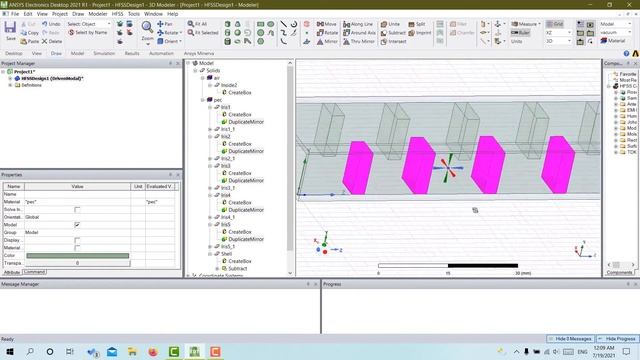The width and height of the screenshot is (640, 360).
Task: Click the model tree vertical scrollbar
Action: [290, 168]
